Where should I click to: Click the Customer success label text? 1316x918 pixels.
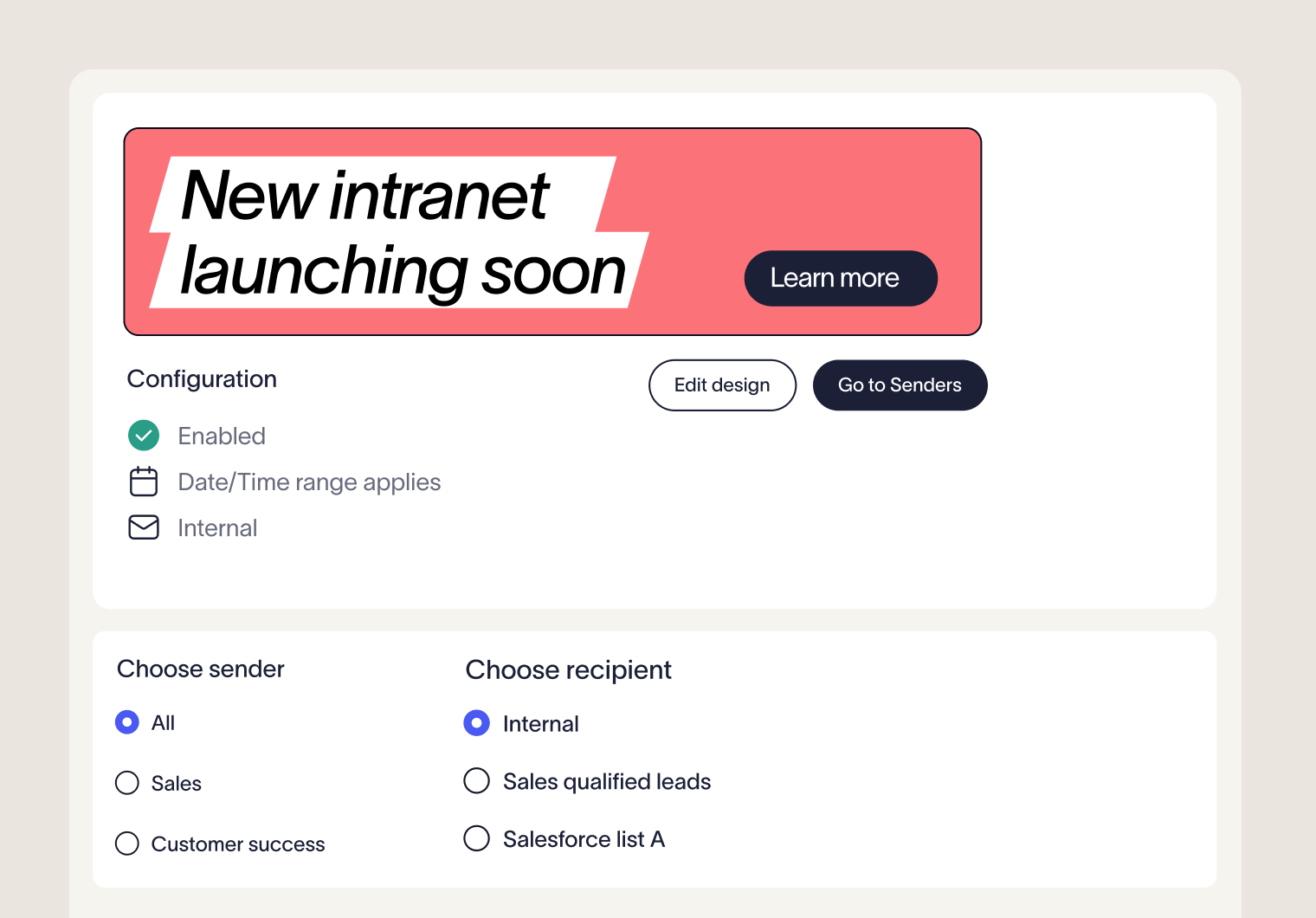(x=238, y=844)
